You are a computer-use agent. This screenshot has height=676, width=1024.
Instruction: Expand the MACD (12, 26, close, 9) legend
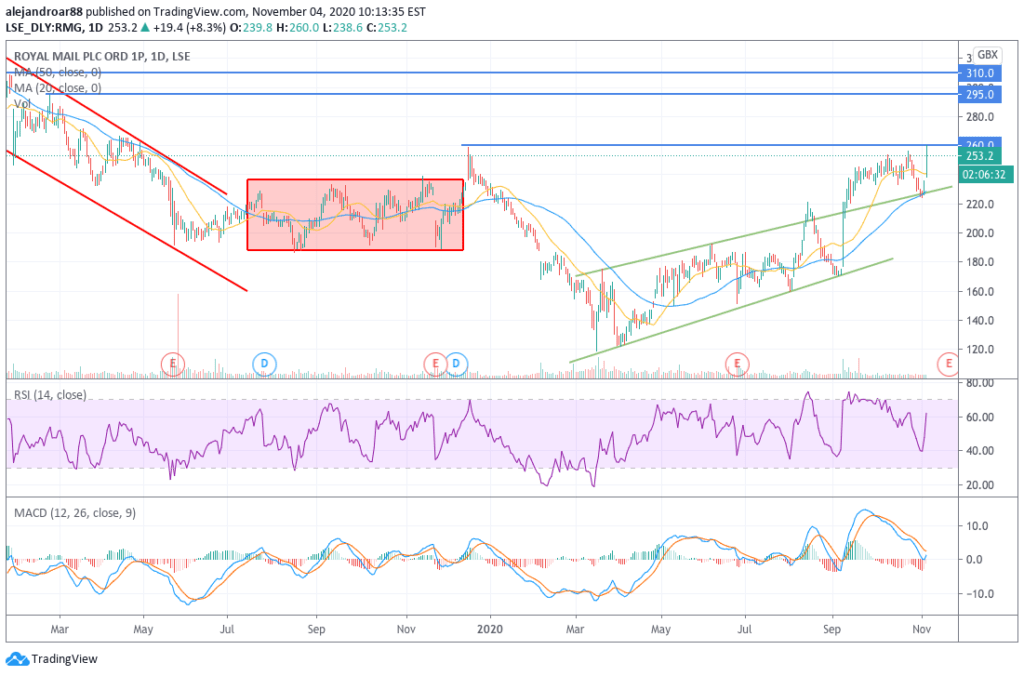tap(77, 513)
